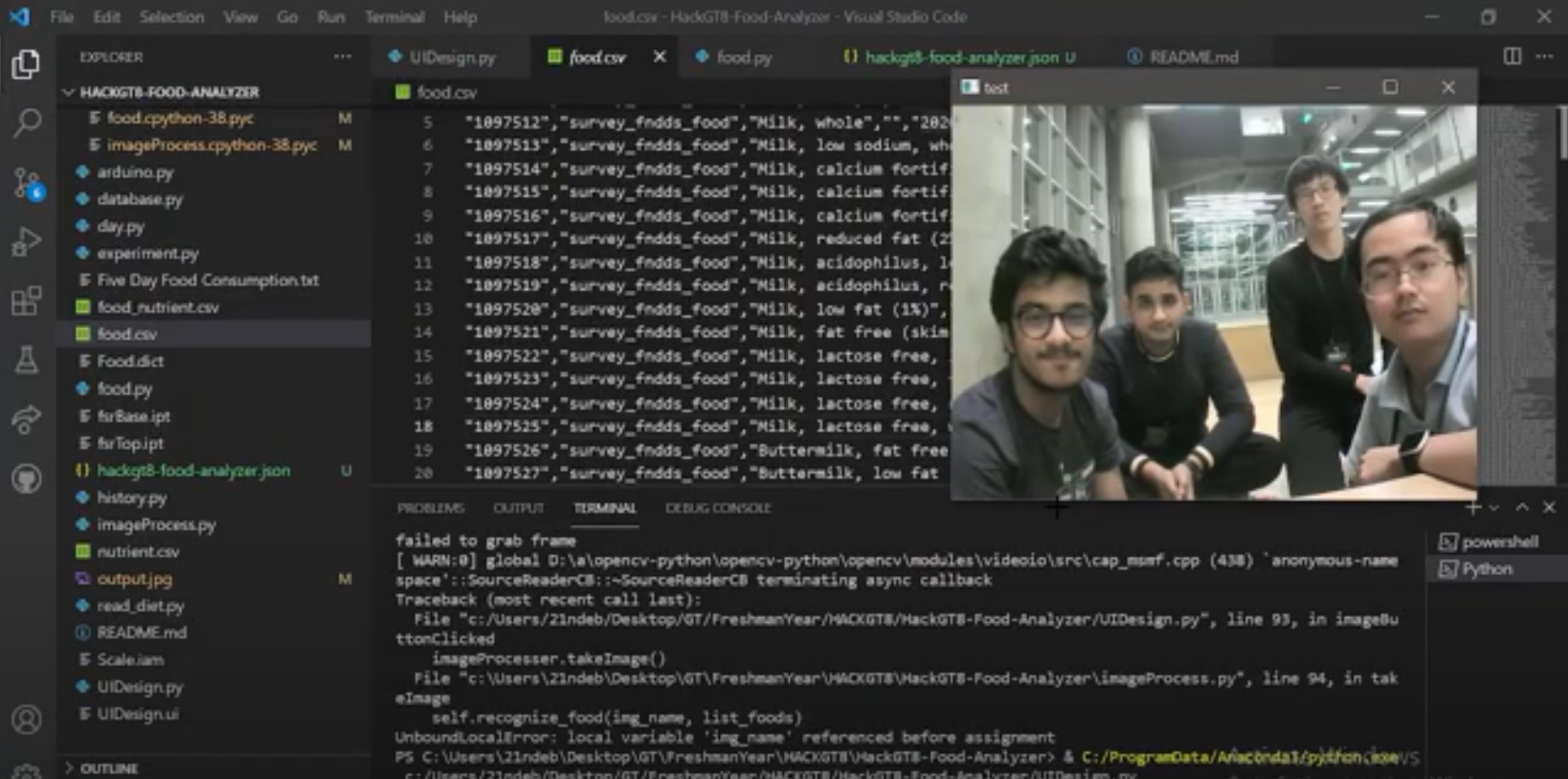
Task: Open the File menu
Action: click(61, 16)
